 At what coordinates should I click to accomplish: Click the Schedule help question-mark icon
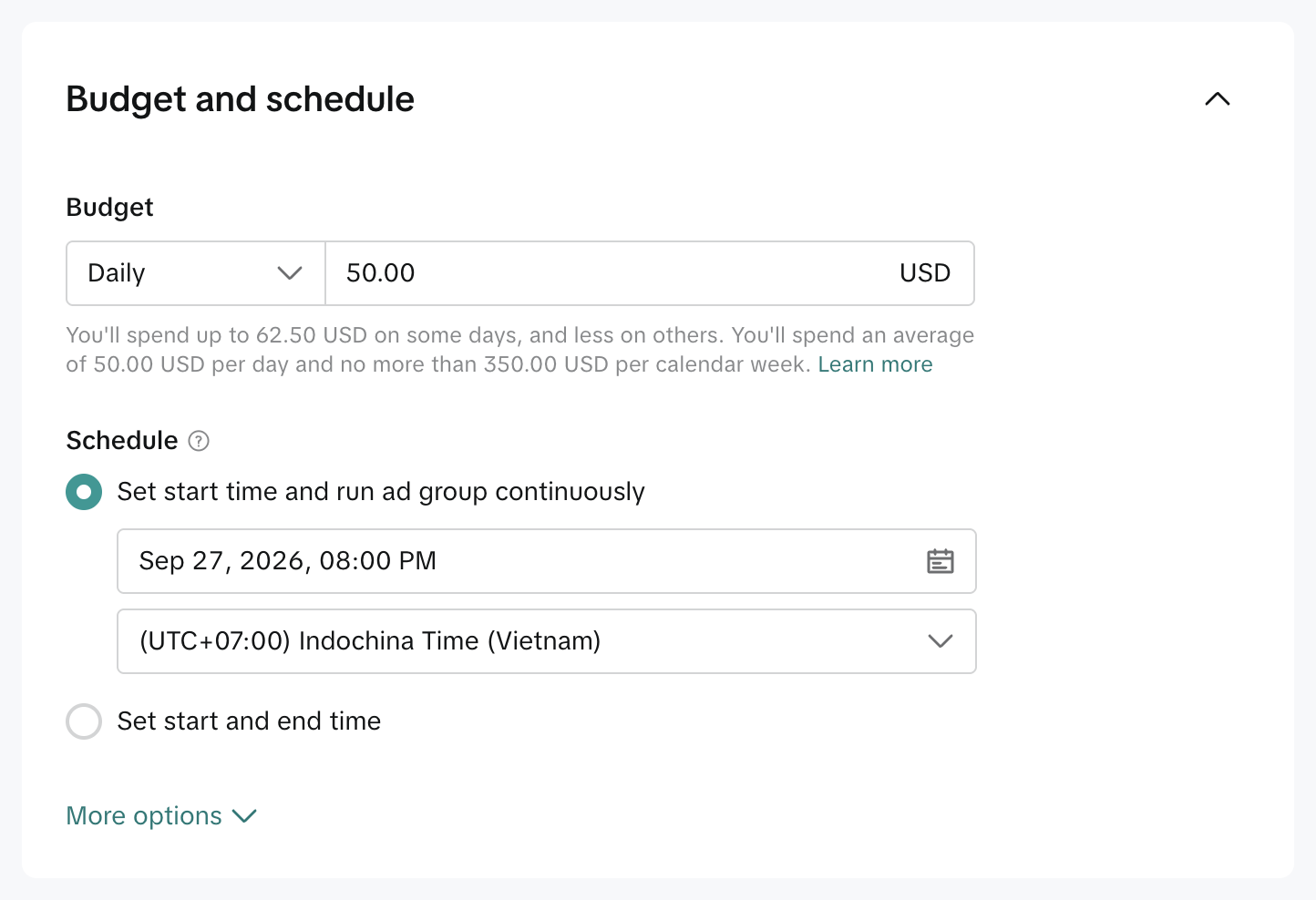point(199,441)
